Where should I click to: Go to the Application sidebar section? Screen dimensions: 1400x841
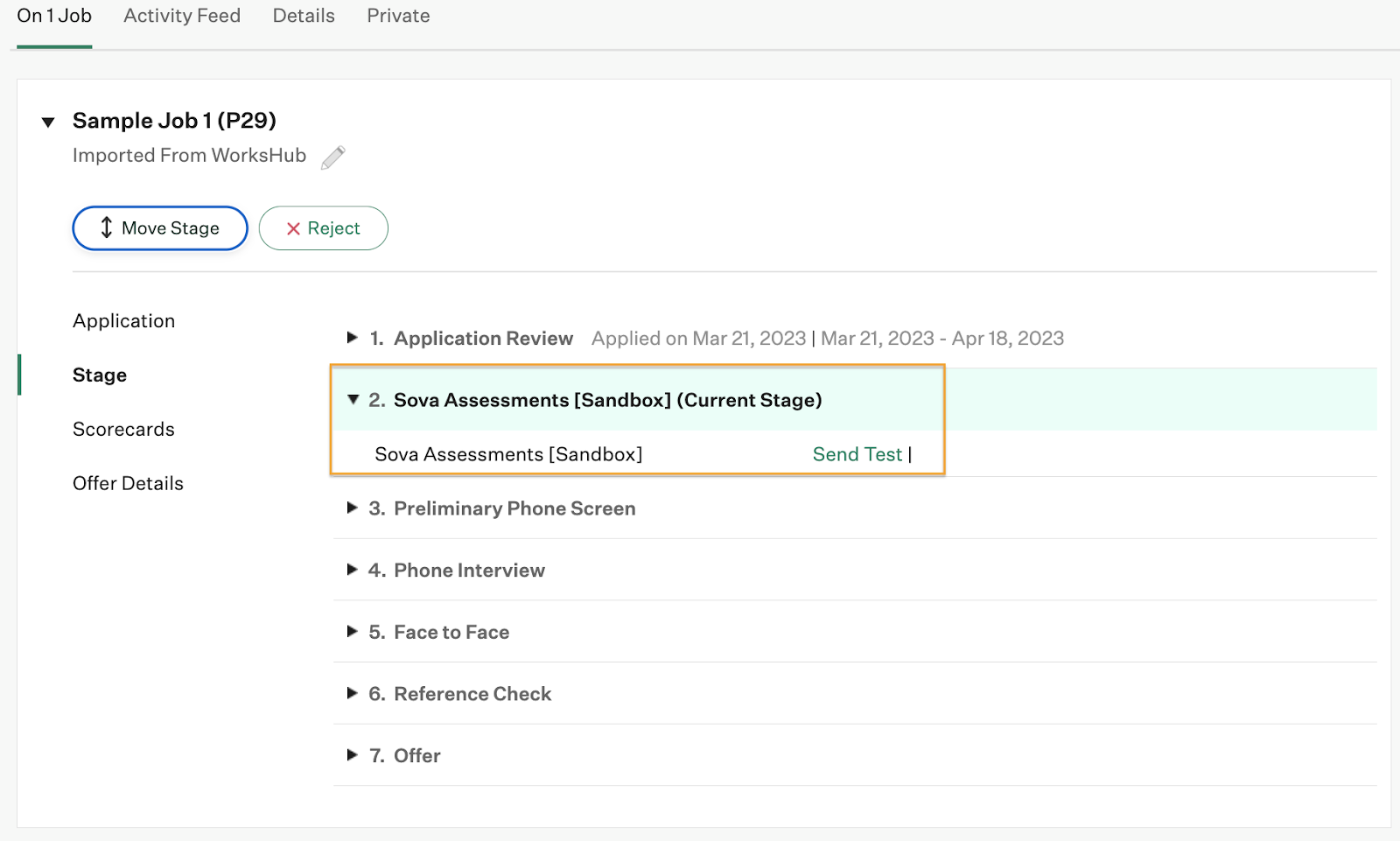(124, 321)
